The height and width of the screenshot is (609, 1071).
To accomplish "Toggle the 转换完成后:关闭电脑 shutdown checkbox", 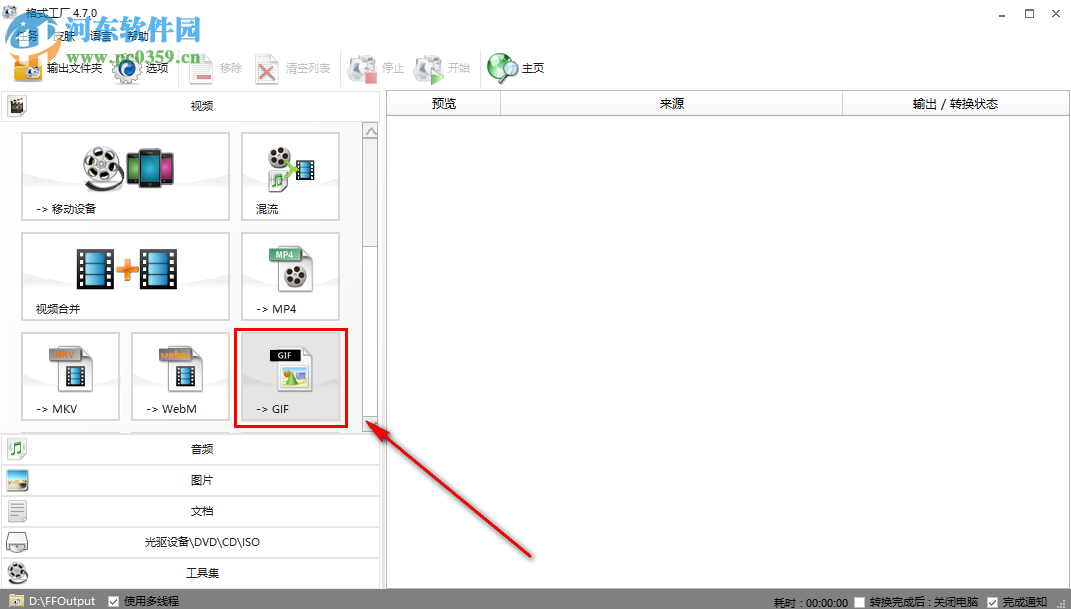I will 859,602.
